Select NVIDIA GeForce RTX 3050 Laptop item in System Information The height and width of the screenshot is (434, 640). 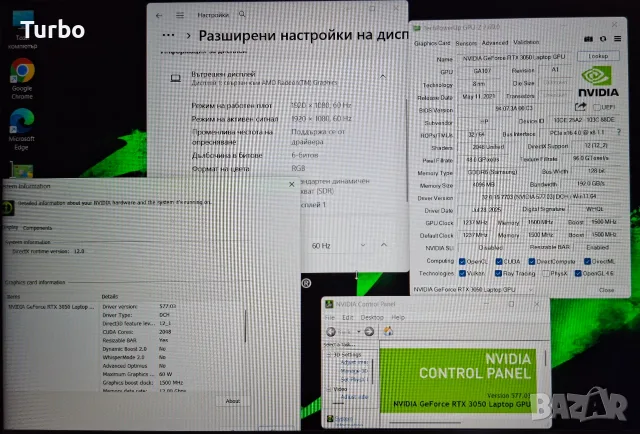[51, 307]
